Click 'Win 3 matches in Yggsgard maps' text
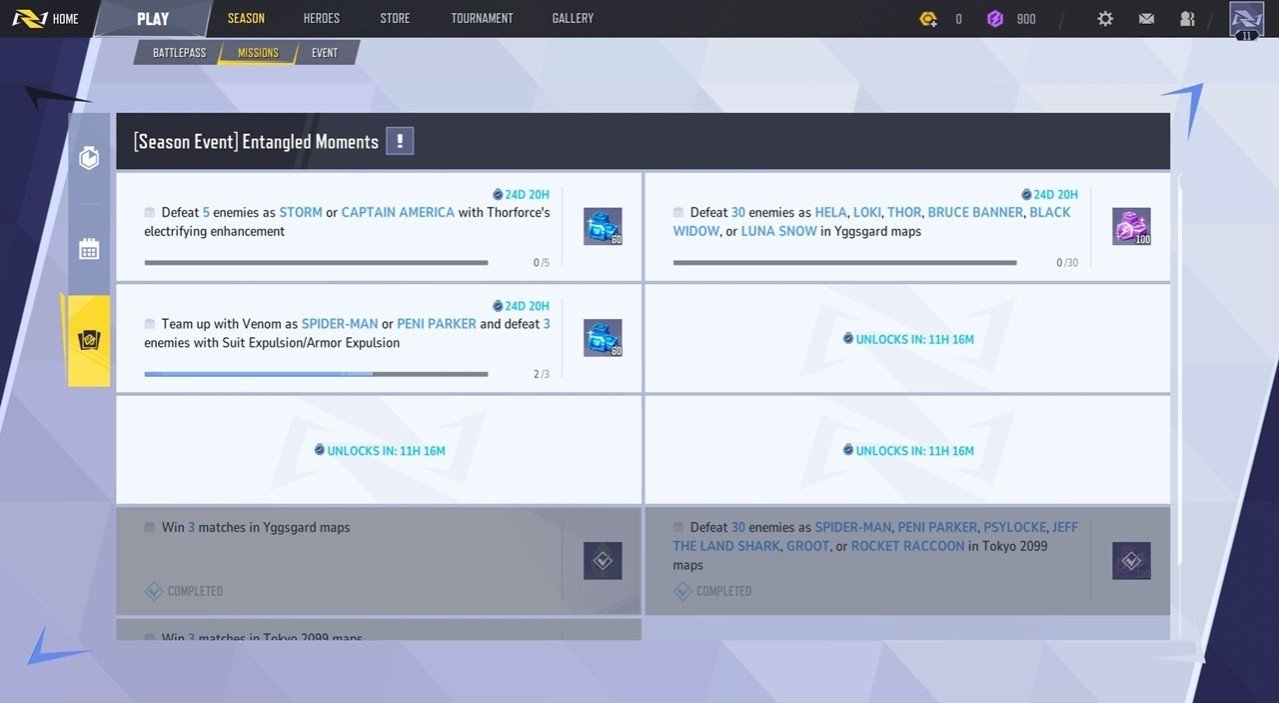This screenshot has width=1279, height=703. click(x=256, y=527)
